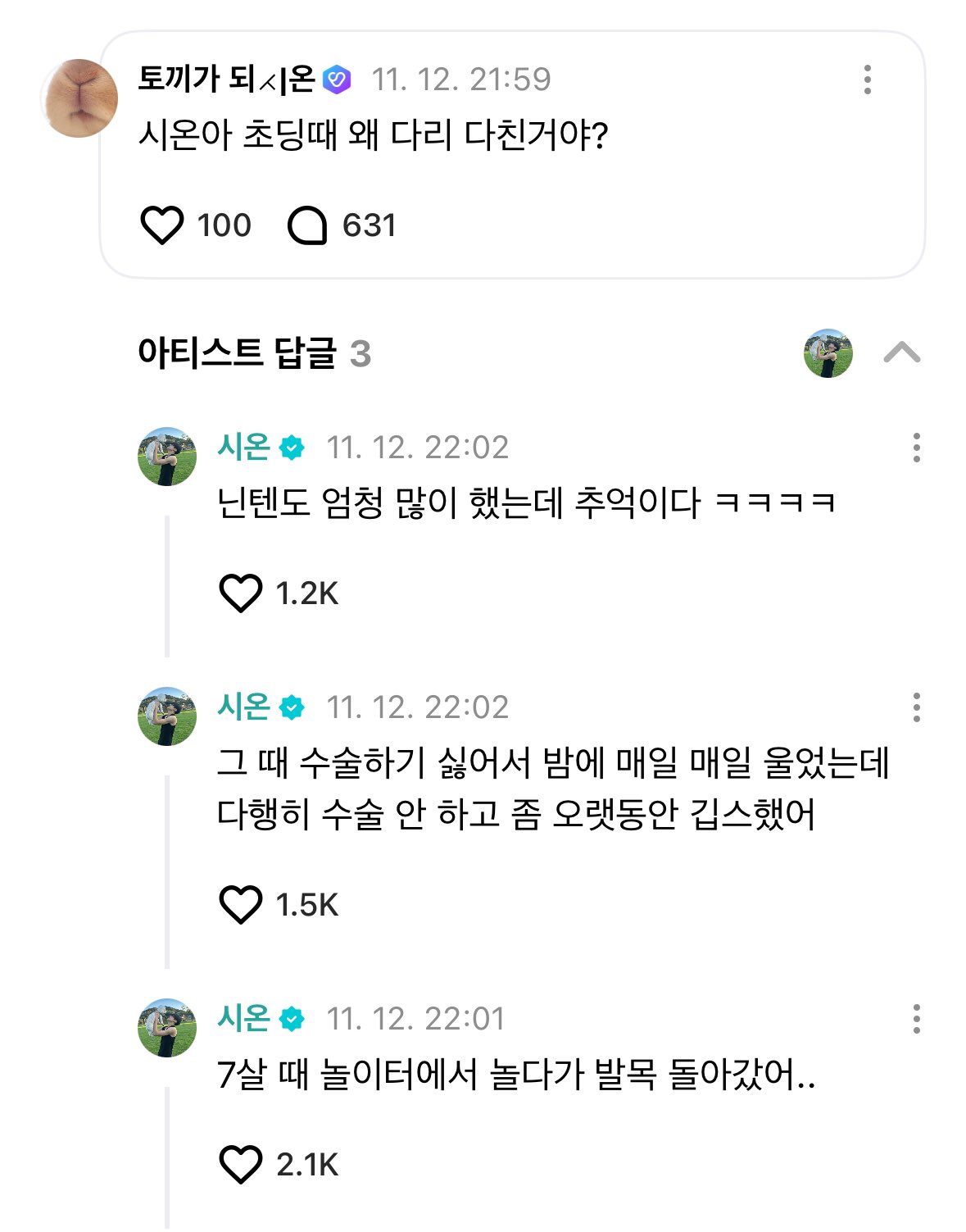Screen dimensions: 966x1232
Task: Like the 닌텐도 reply with 1.2K hearts
Action: pyautogui.click(x=241, y=593)
